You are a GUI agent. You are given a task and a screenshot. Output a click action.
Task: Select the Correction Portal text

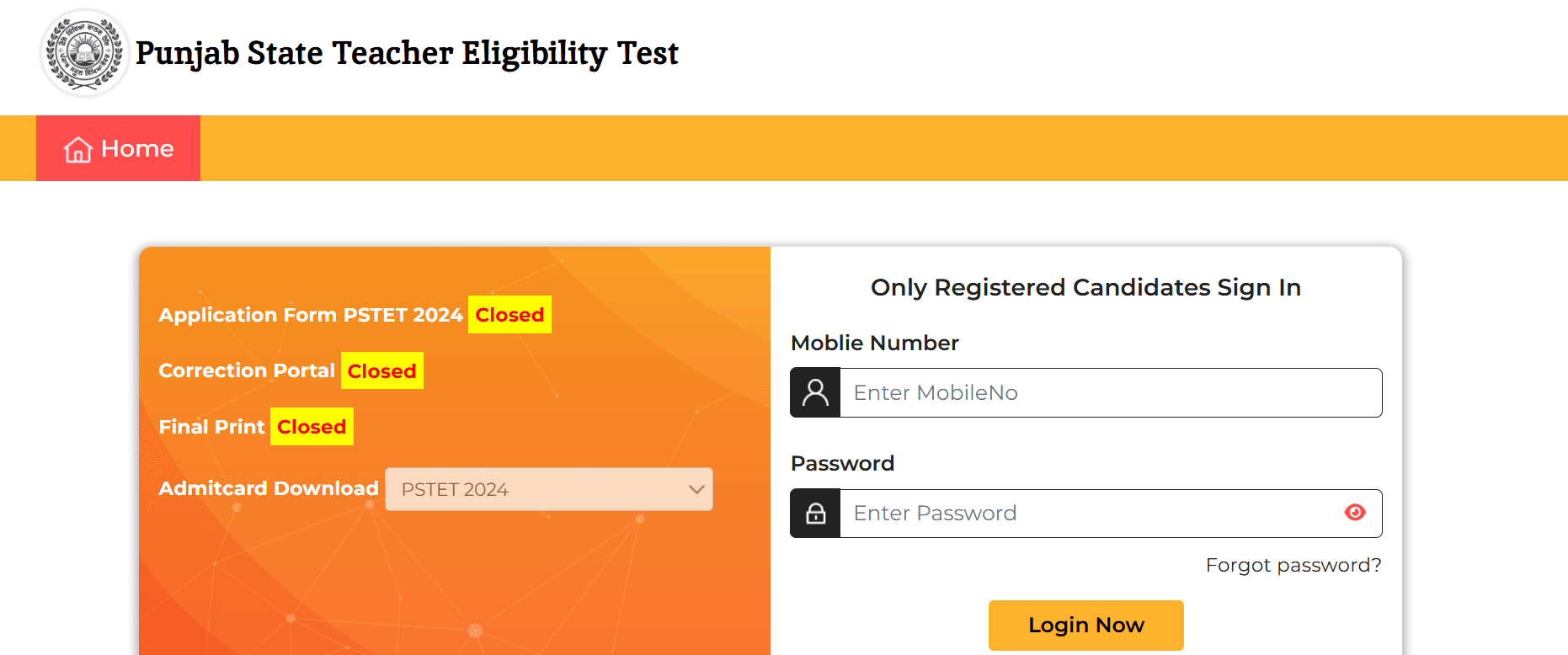pos(247,370)
